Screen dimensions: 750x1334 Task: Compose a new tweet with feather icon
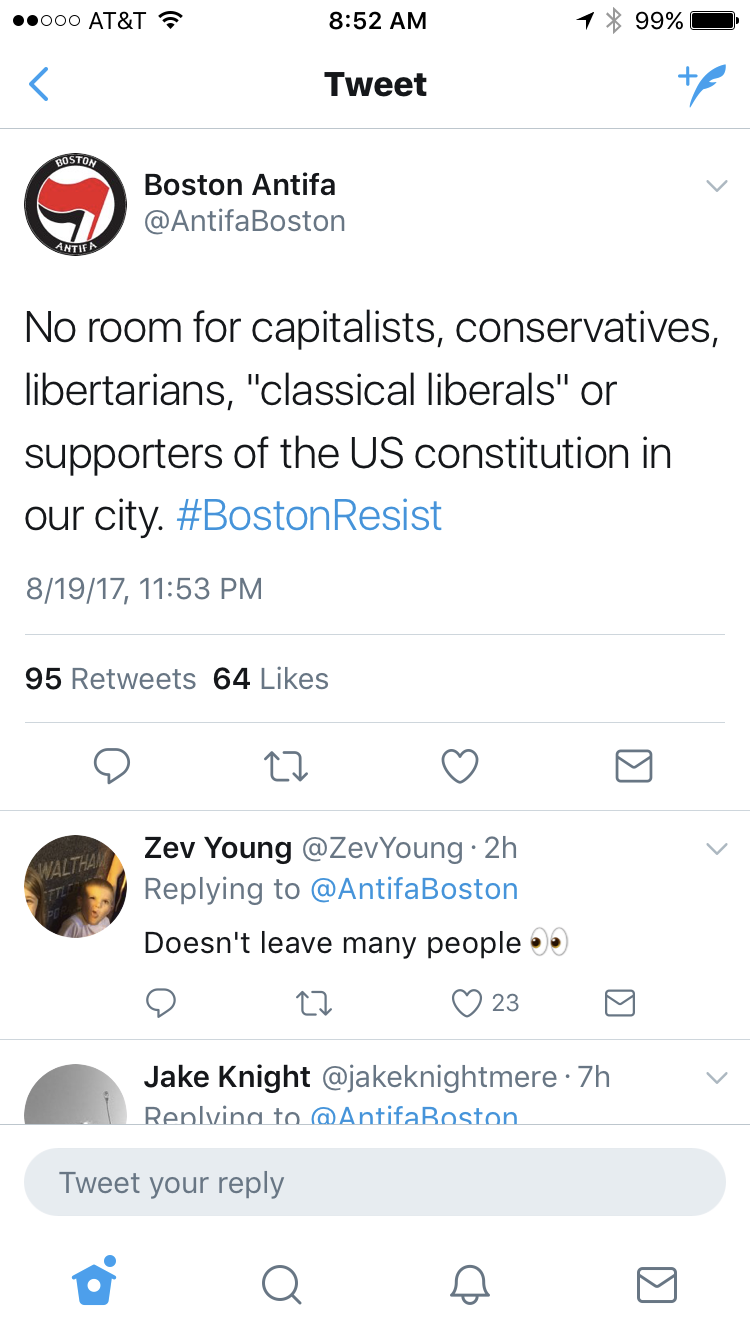(x=700, y=86)
